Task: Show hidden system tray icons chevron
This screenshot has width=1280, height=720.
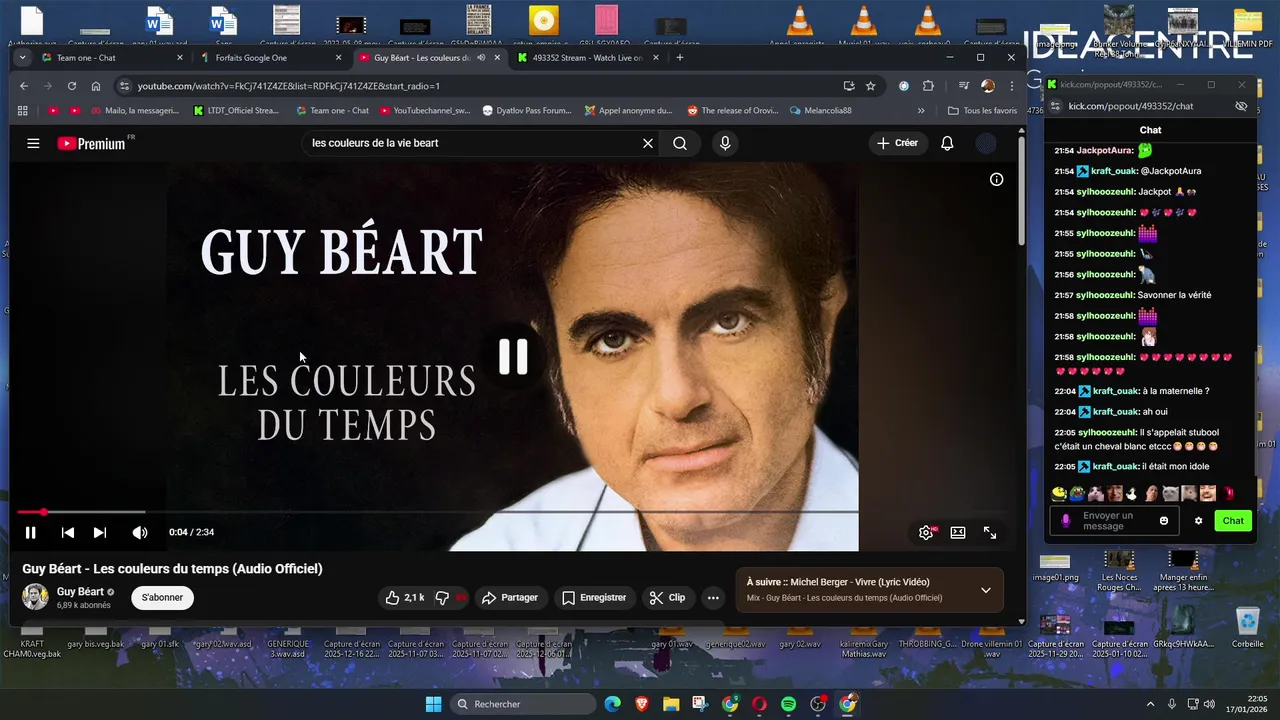Action: [x=1150, y=704]
